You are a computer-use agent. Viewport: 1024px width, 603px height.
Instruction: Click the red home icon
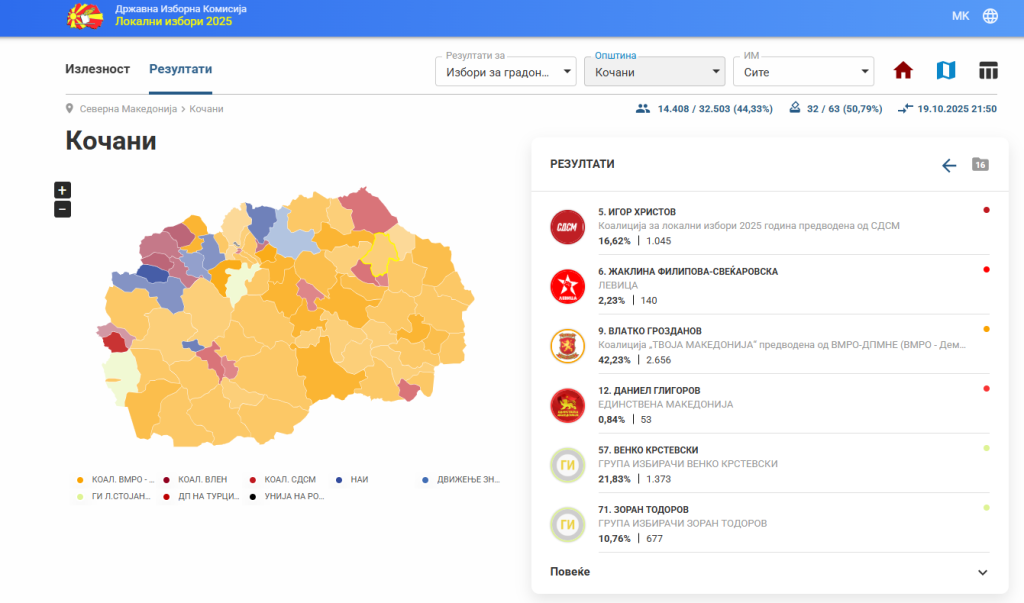[903, 71]
